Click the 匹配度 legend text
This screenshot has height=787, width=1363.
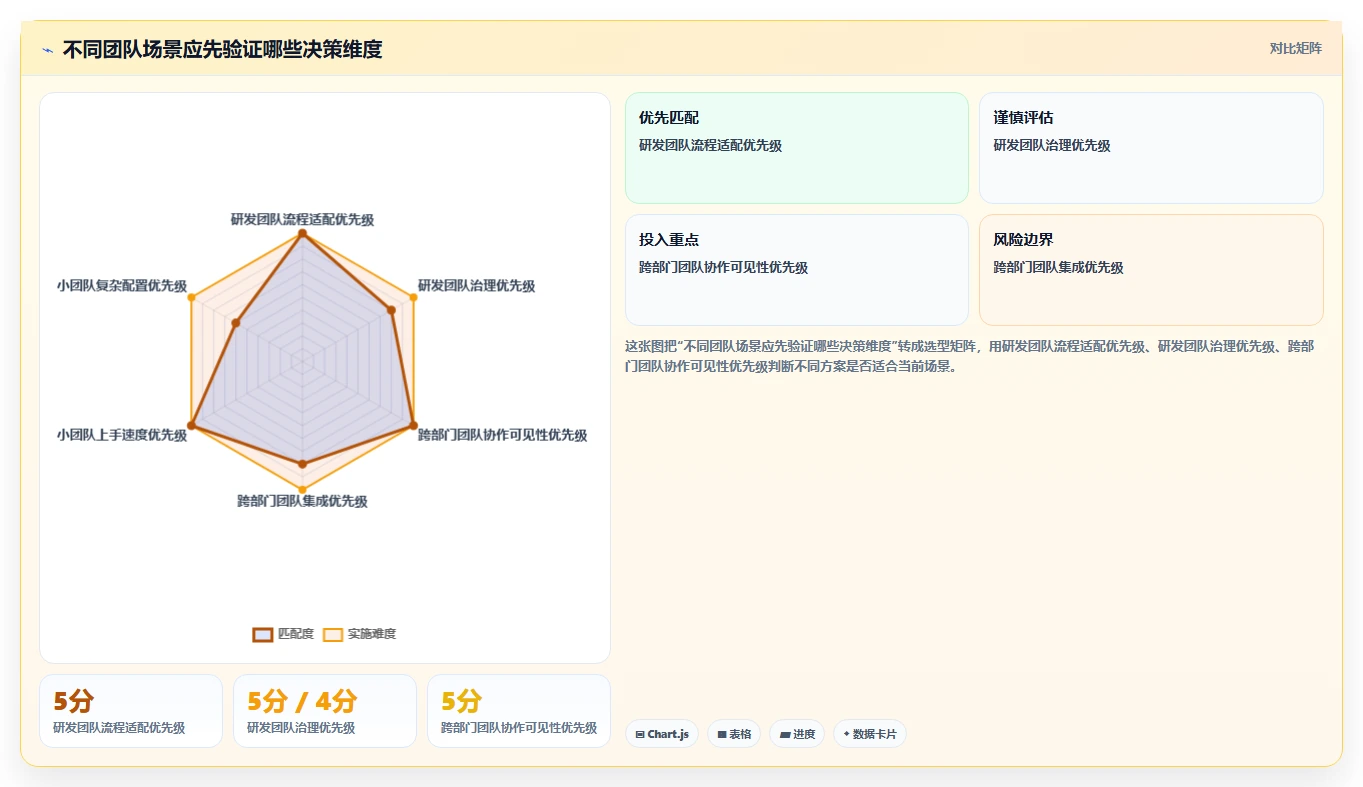coord(296,634)
